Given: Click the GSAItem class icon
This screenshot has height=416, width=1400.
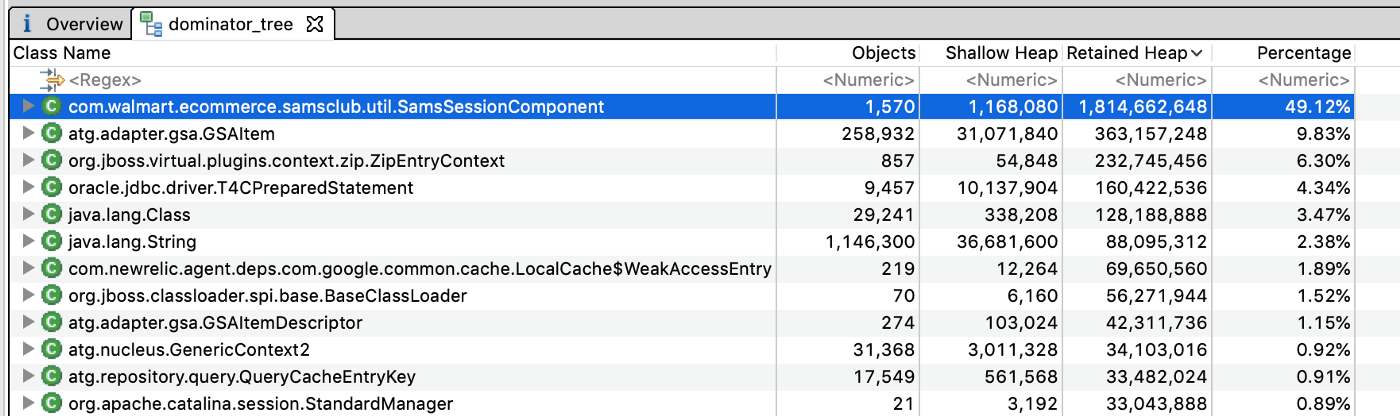Looking at the screenshot, I should pos(52,133).
